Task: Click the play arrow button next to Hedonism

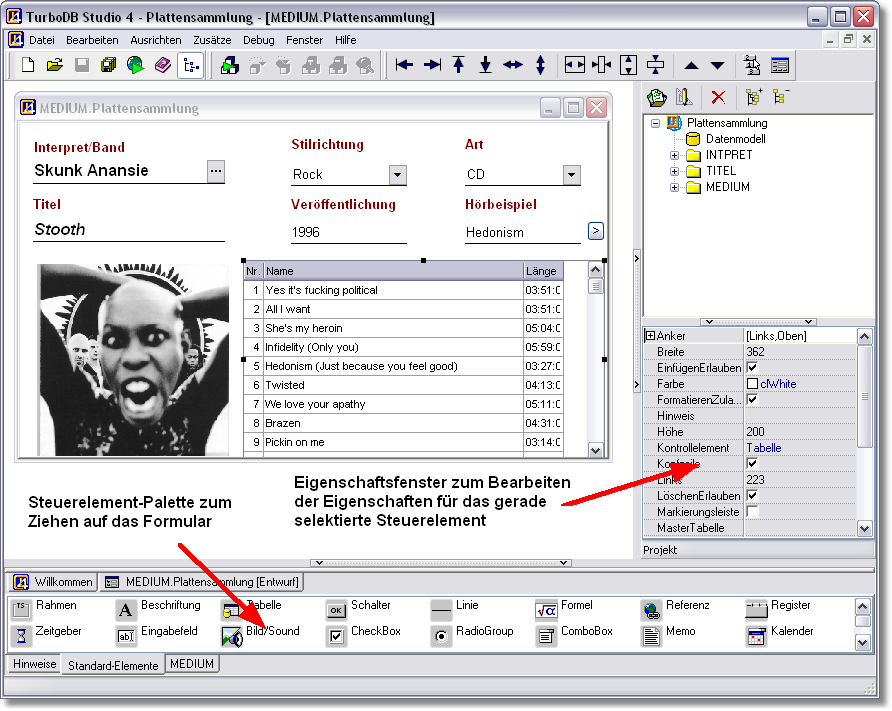Action: [x=595, y=231]
